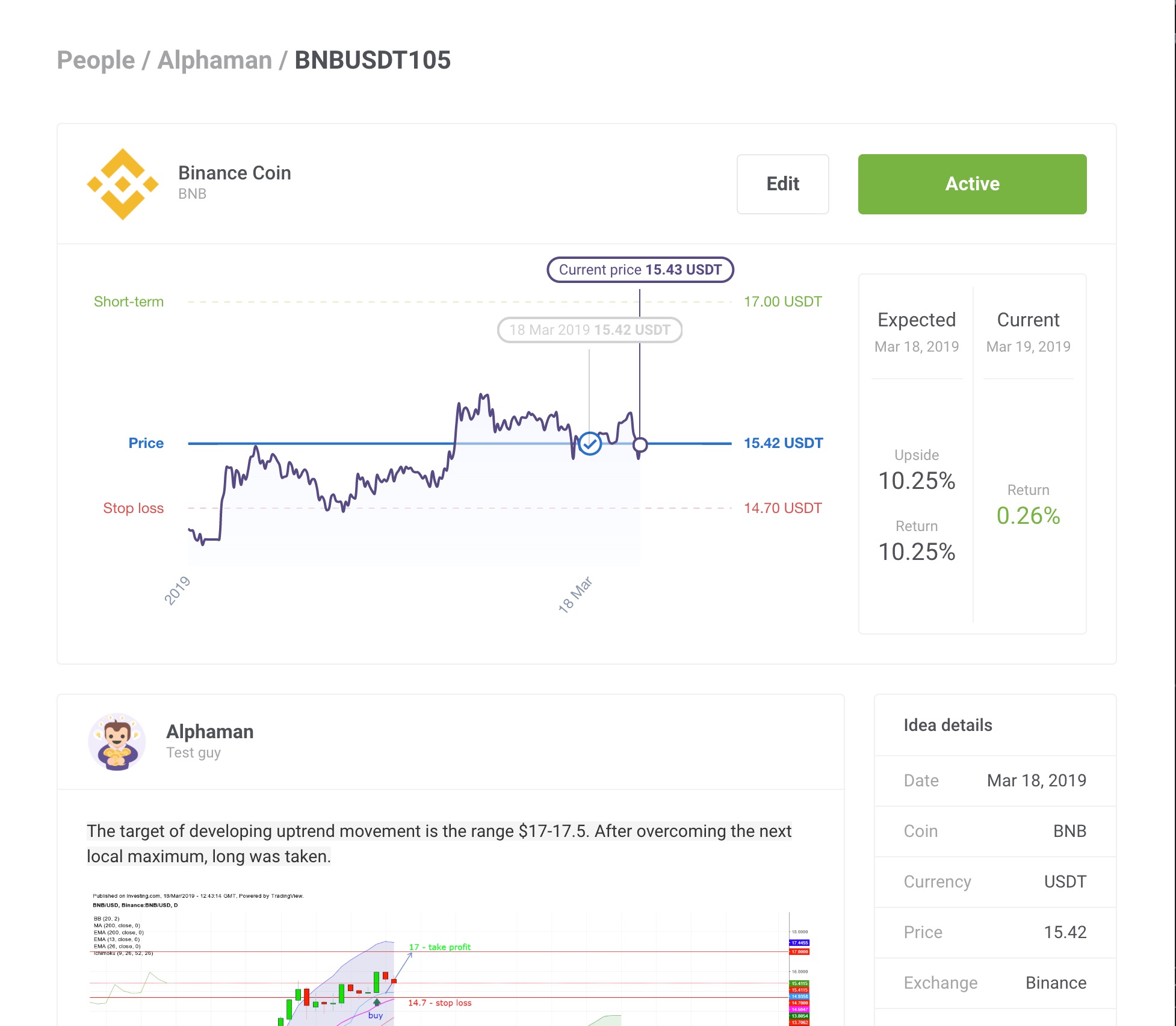The height and width of the screenshot is (1026, 1176).
Task: Click the 17.00 USDT target value
Action: tap(782, 302)
